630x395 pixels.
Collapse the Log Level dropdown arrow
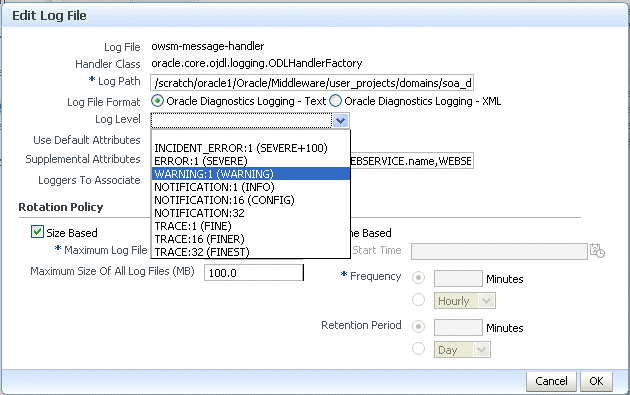pyautogui.click(x=341, y=120)
